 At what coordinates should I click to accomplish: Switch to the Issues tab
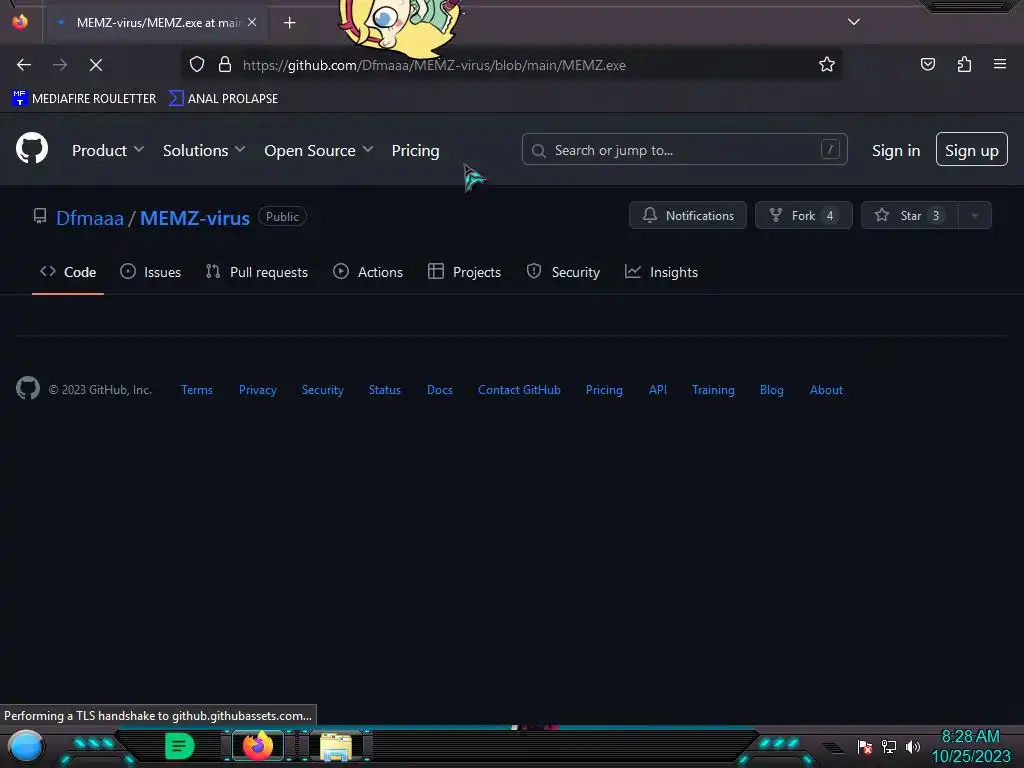click(150, 272)
